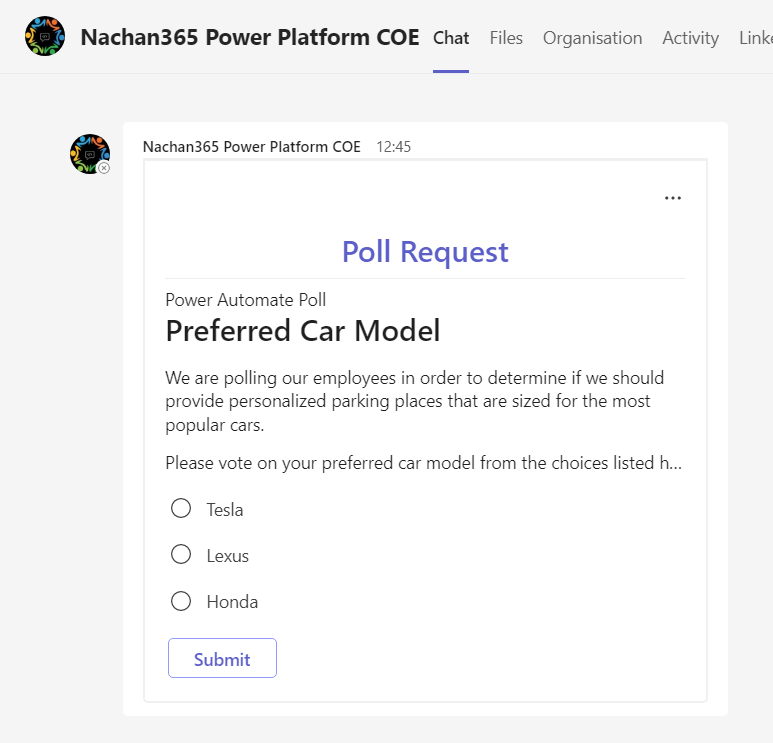Open the partially visible LinkedIn tab
The width and height of the screenshot is (773, 743).
[755, 38]
